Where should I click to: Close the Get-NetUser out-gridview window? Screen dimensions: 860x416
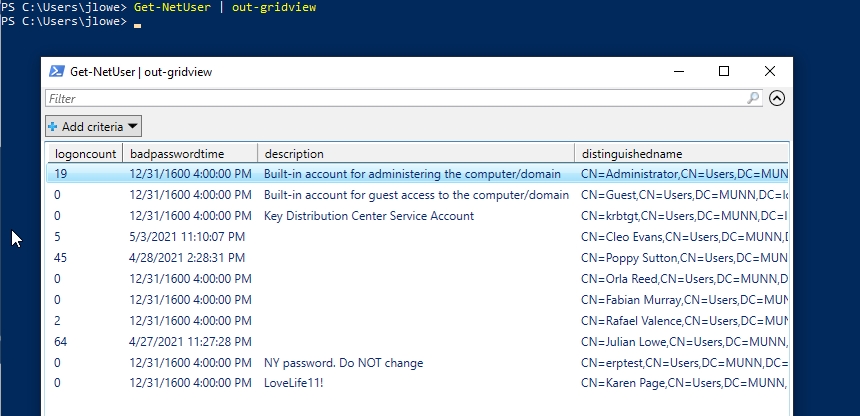click(769, 71)
